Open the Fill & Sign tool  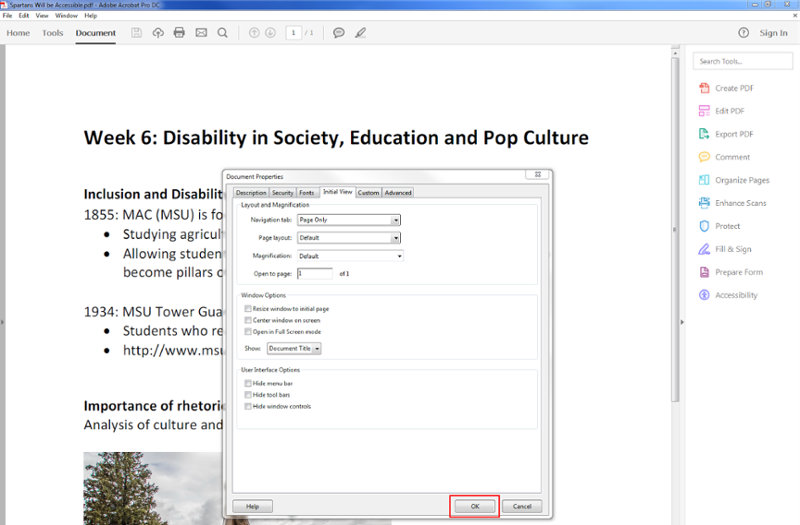725,249
